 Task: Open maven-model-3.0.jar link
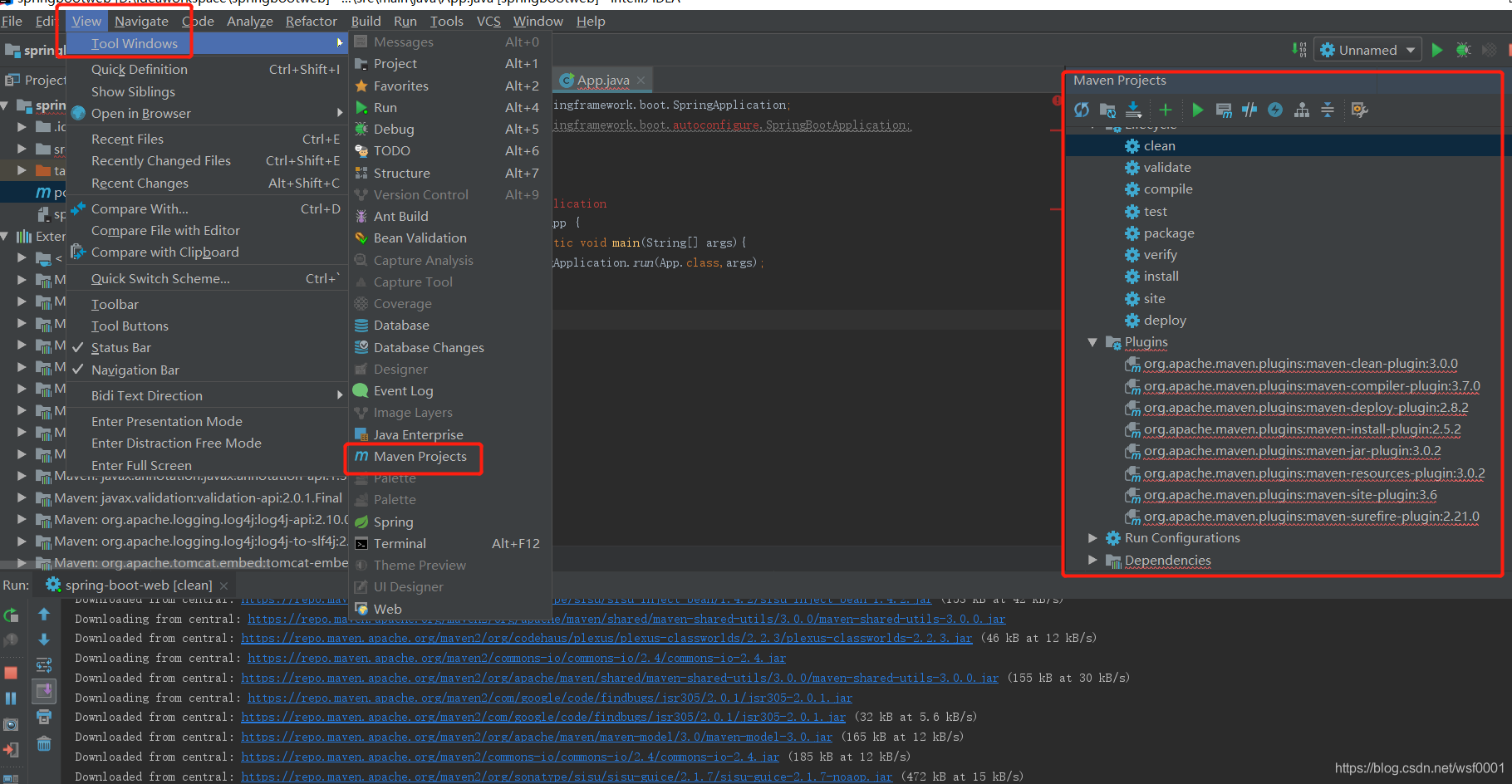coord(537,737)
